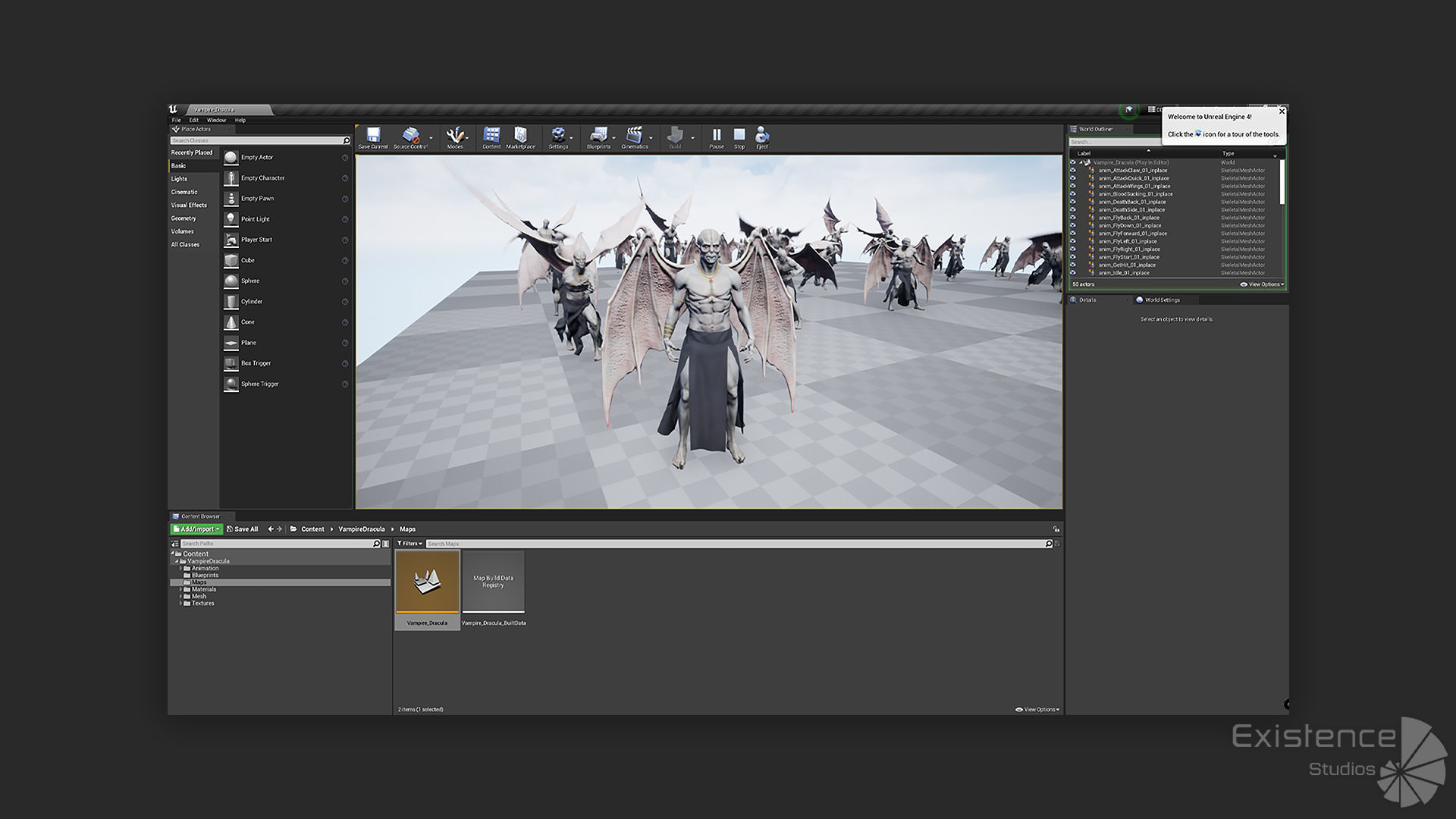This screenshot has height=819, width=1456.
Task: Pause the play-in-editor session
Action: click(717, 137)
